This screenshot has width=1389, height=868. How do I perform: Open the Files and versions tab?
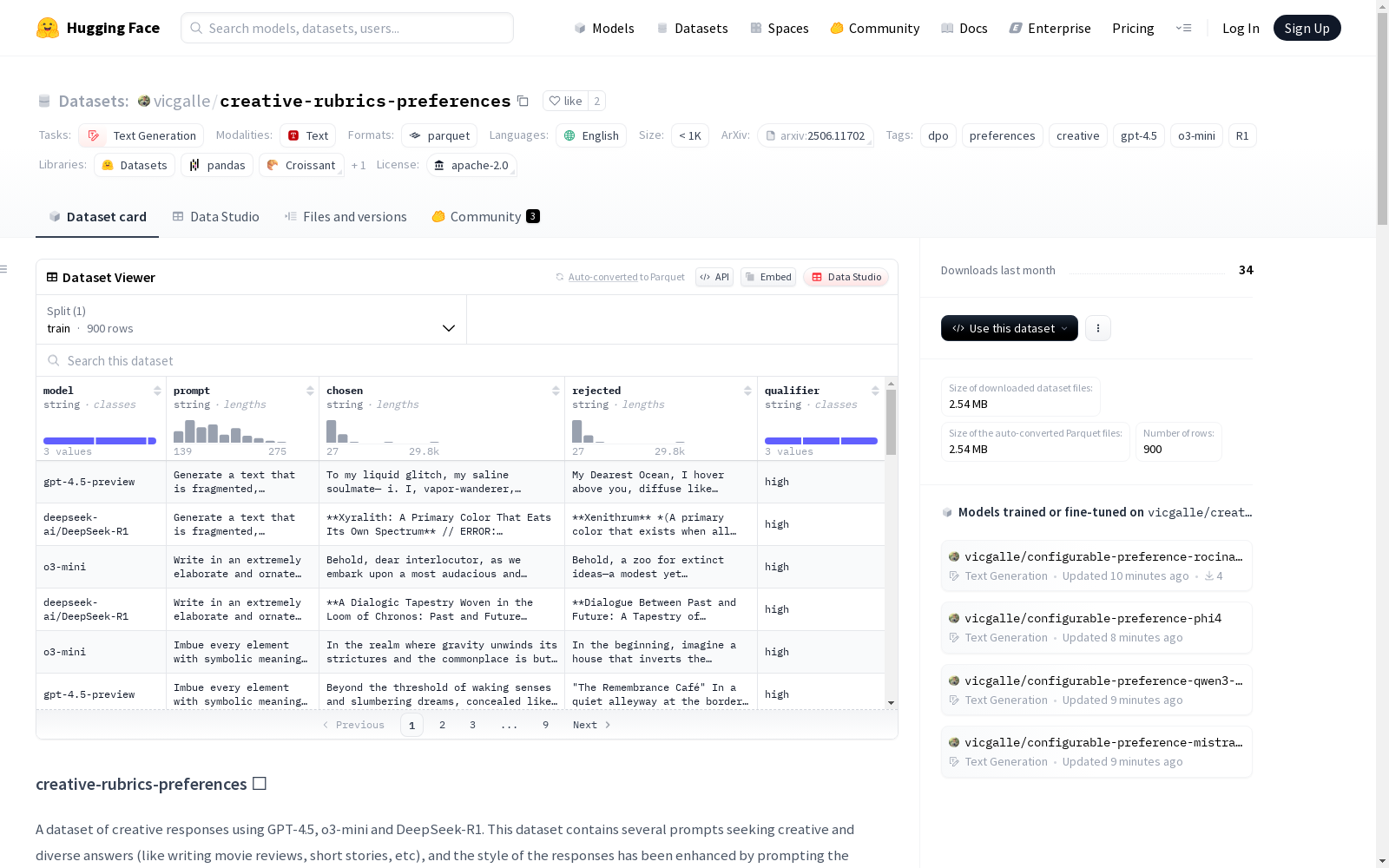346,217
